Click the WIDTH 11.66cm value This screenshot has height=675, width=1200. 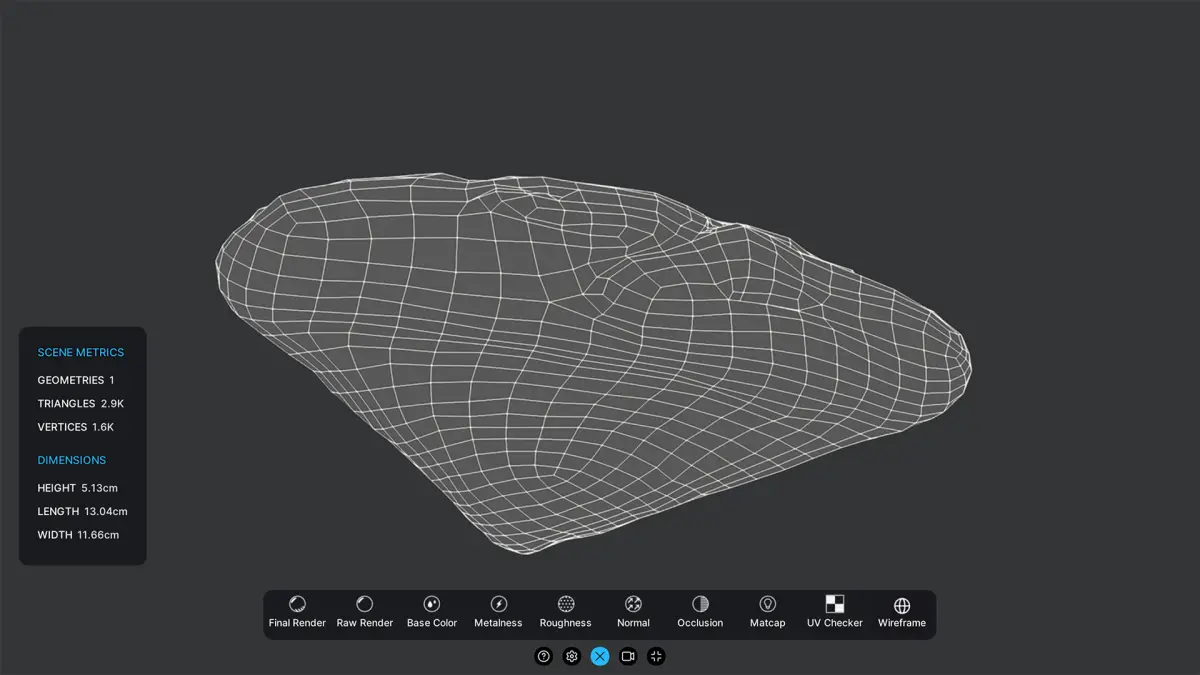pyautogui.click(x=79, y=535)
